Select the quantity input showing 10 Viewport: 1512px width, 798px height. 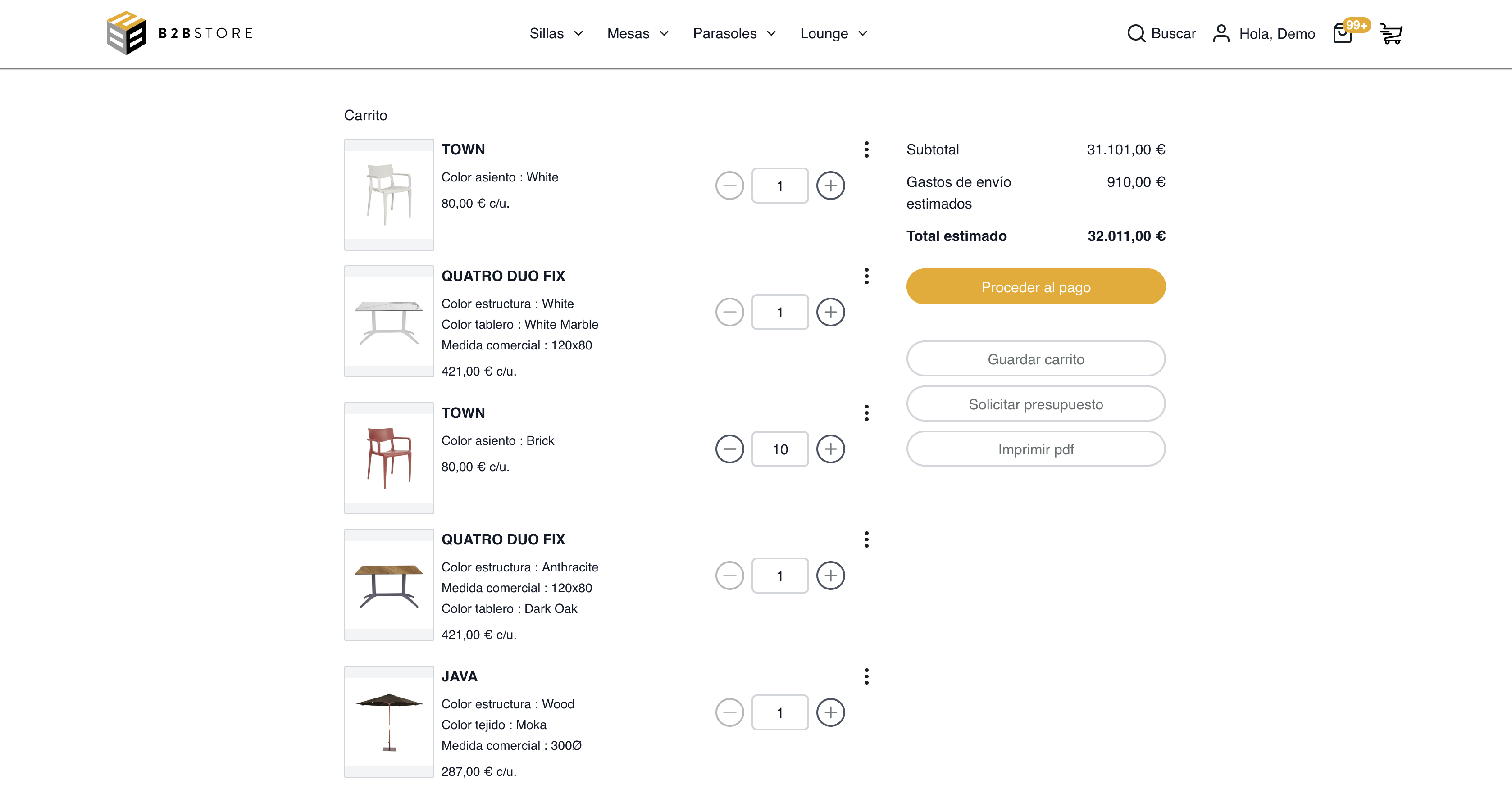tap(780, 448)
